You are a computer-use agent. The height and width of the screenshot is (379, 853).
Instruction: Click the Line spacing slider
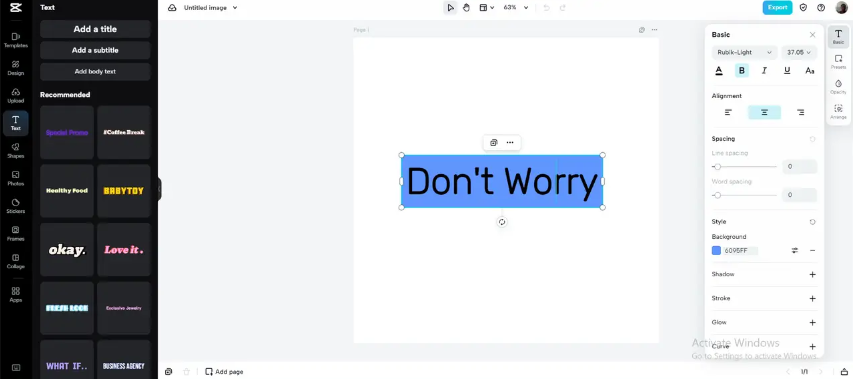744,167
